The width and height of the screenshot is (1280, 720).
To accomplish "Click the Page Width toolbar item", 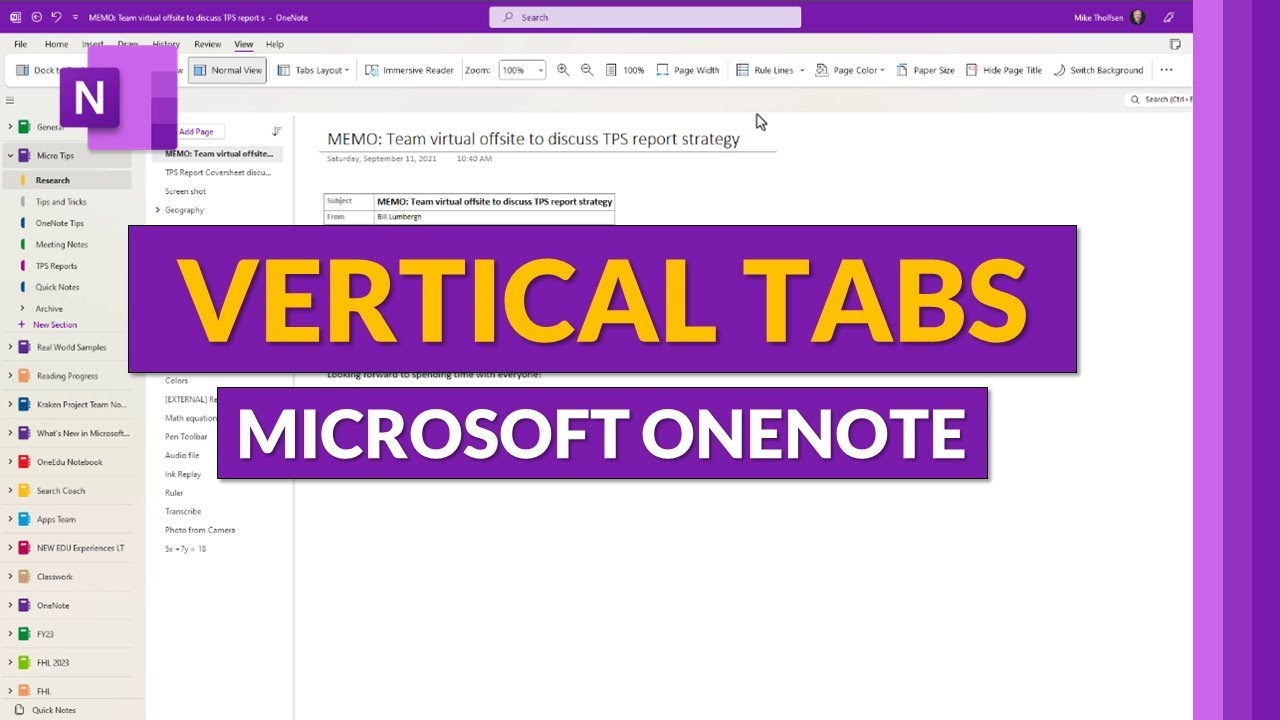I will click(x=688, y=70).
